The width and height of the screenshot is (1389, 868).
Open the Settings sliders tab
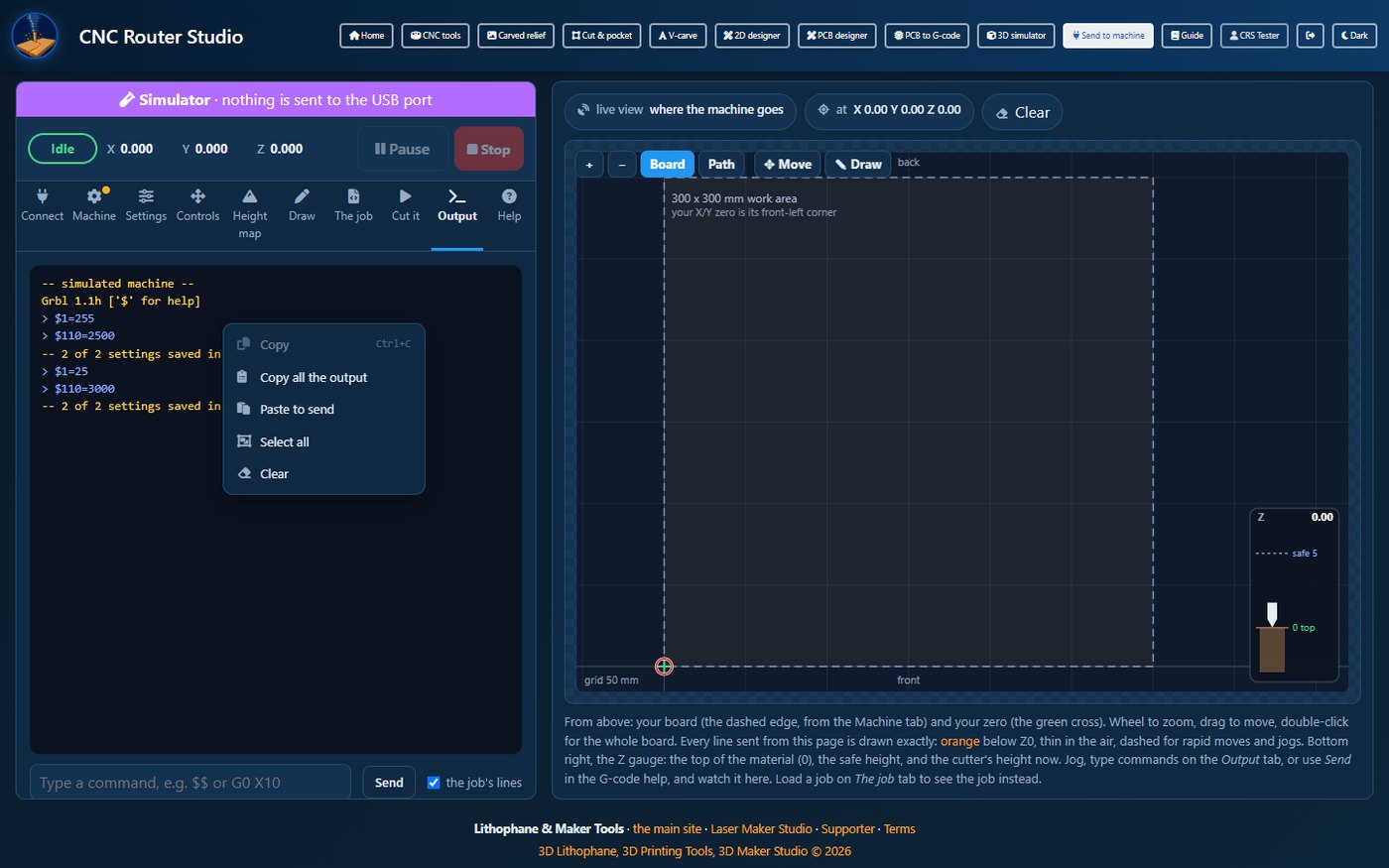[x=146, y=205]
